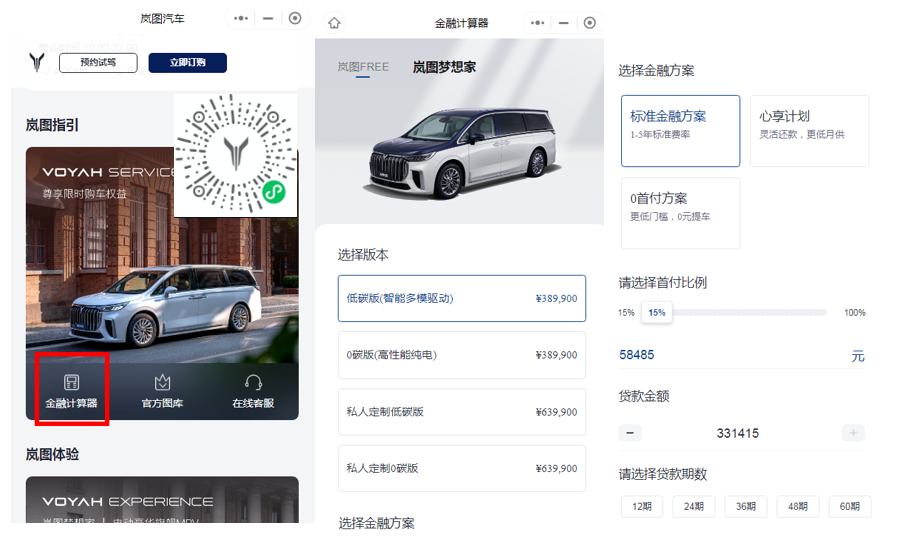The height and width of the screenshot is (545, 915).
Task: Choose the 0首付方案 plan
Action: pos(680,213)
